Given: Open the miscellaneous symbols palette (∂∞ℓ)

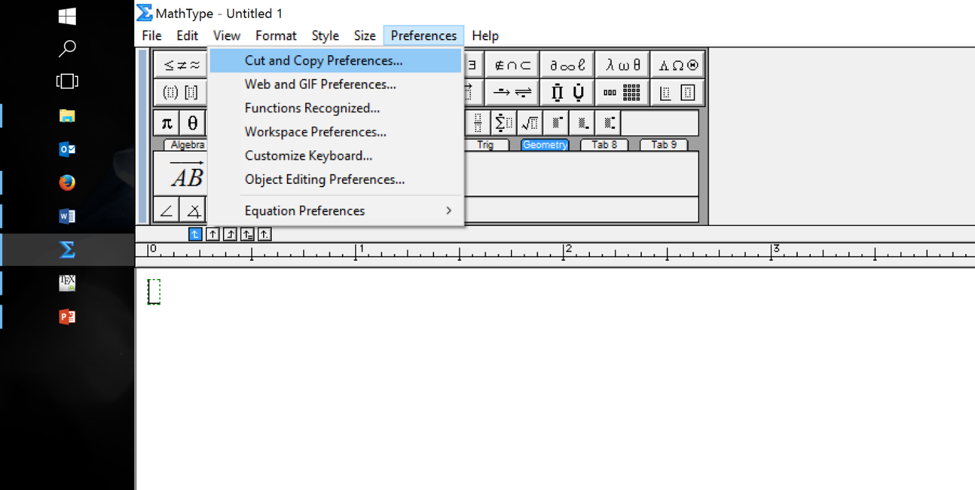Looking at the screenshot, I should click(567, 65).
